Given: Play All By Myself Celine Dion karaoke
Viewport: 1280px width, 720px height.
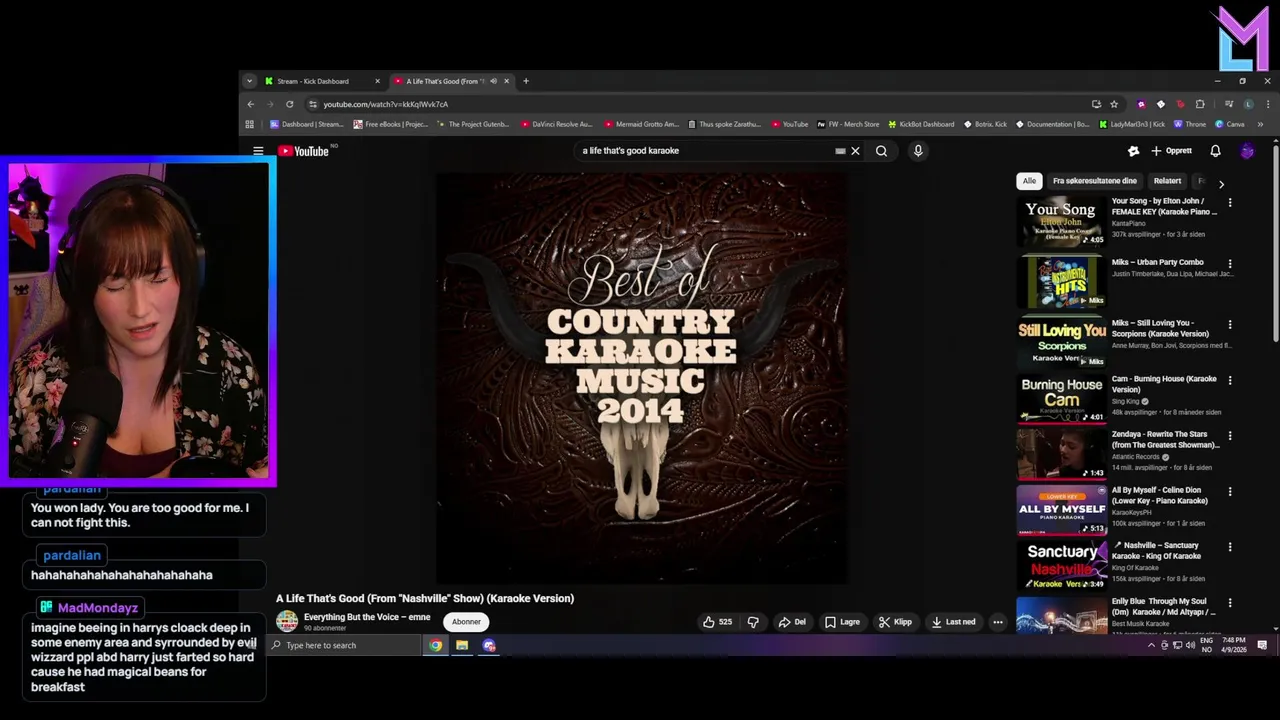Looking at the screenshot, I should (1061, 510).
